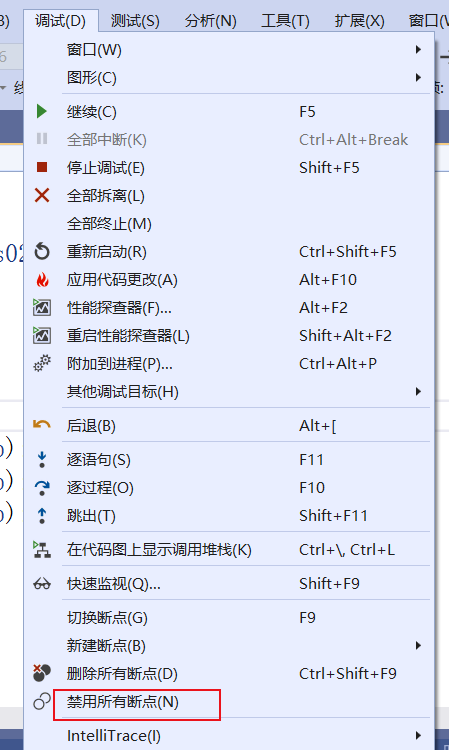449x750 pixels.
Task: Click the flame icon for Apply Code Changes (应用代码更改)
Action: click(x=42, y=279)
